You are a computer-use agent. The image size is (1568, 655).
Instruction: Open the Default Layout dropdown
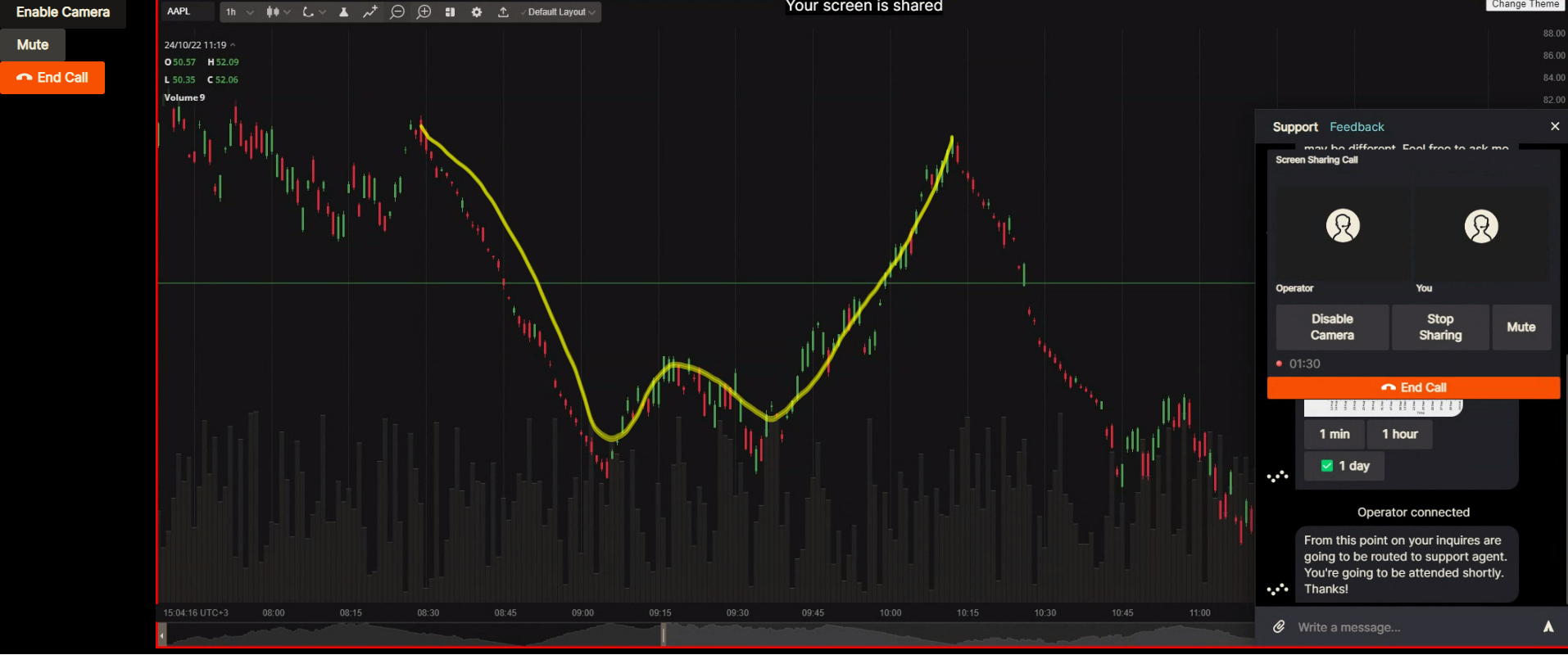coord(559,12)
